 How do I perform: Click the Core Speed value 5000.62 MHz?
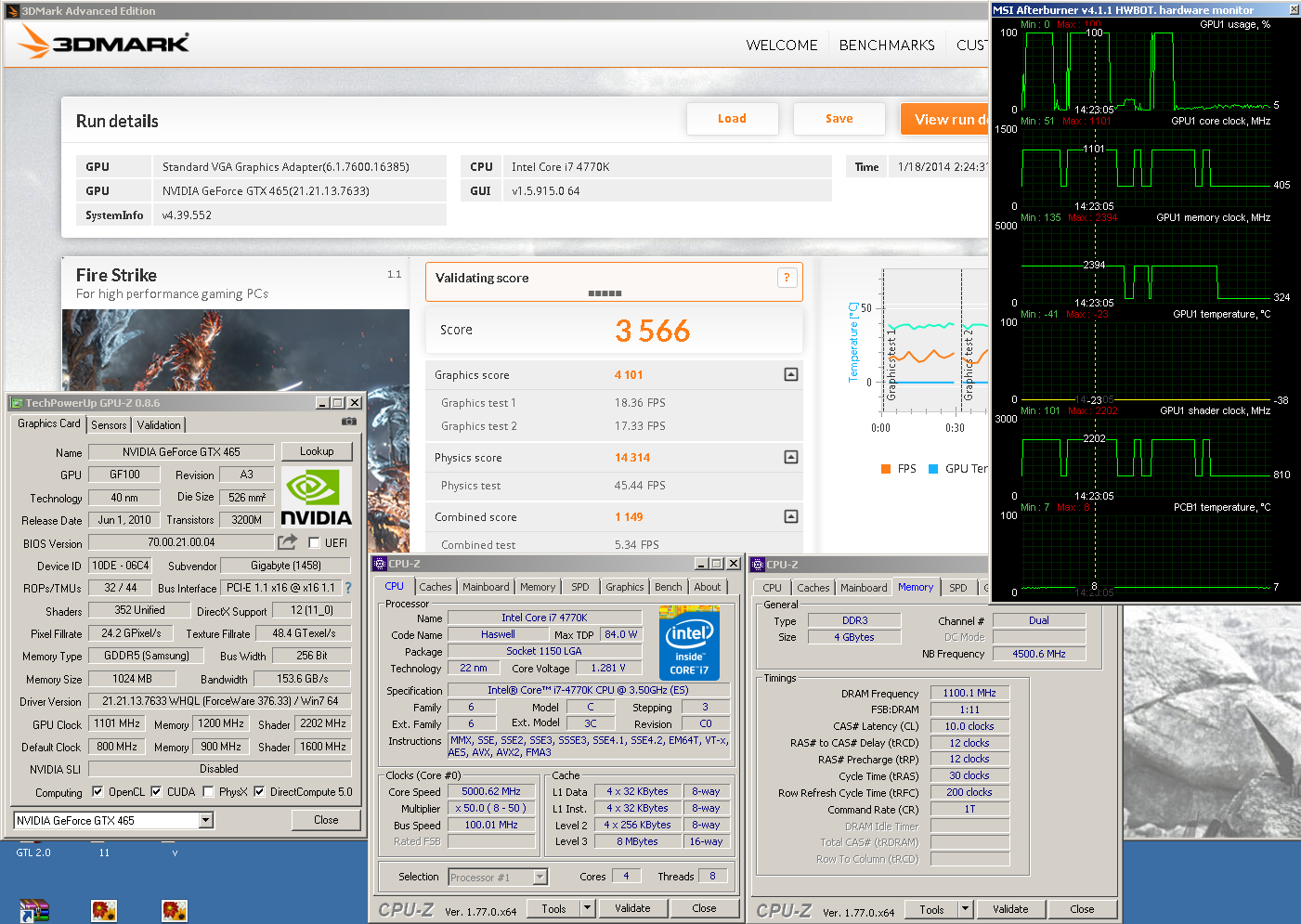point(491,791)
